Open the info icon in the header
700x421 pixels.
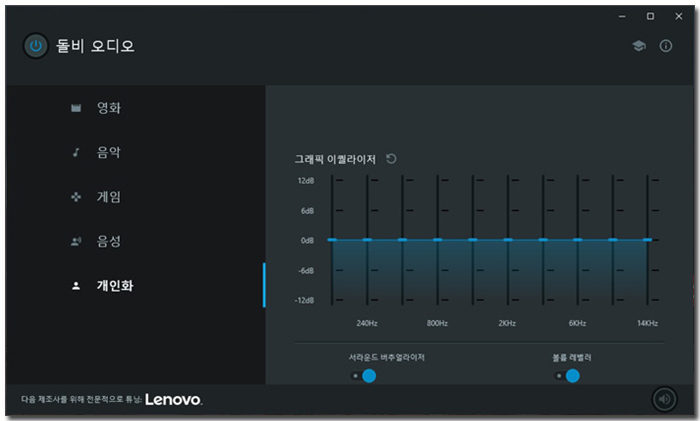pyautogui.click(x=666, y=47)
